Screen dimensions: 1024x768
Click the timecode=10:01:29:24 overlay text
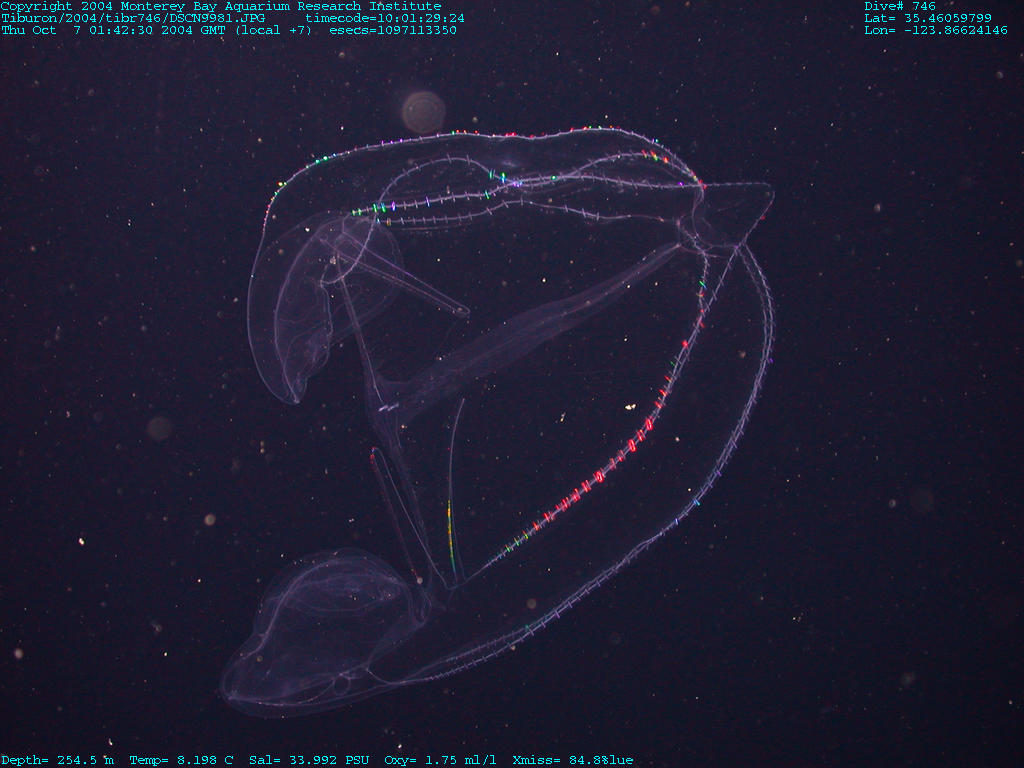pos(385,18)
